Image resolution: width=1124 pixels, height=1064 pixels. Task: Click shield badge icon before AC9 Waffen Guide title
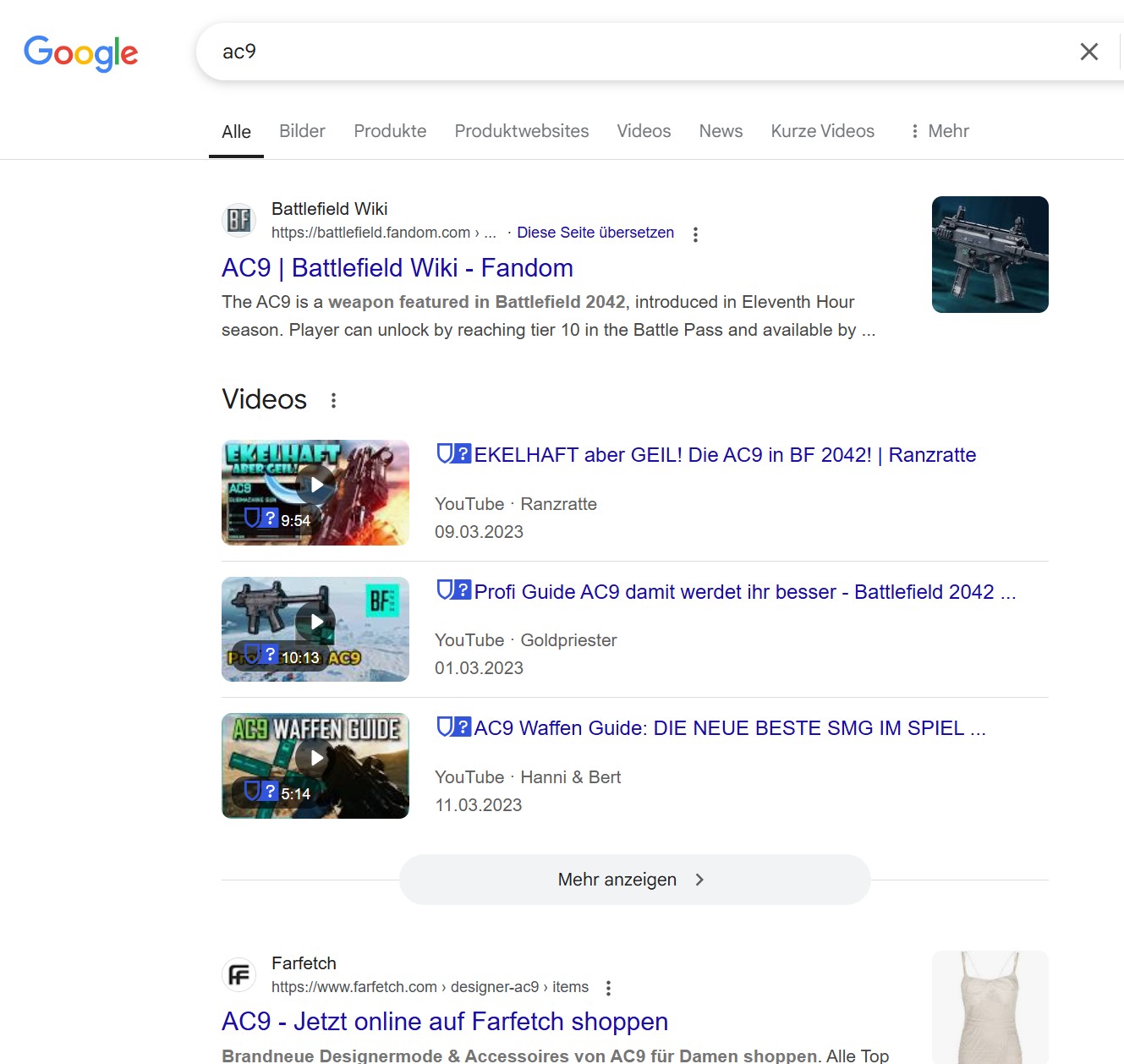(x=453, y=727)
